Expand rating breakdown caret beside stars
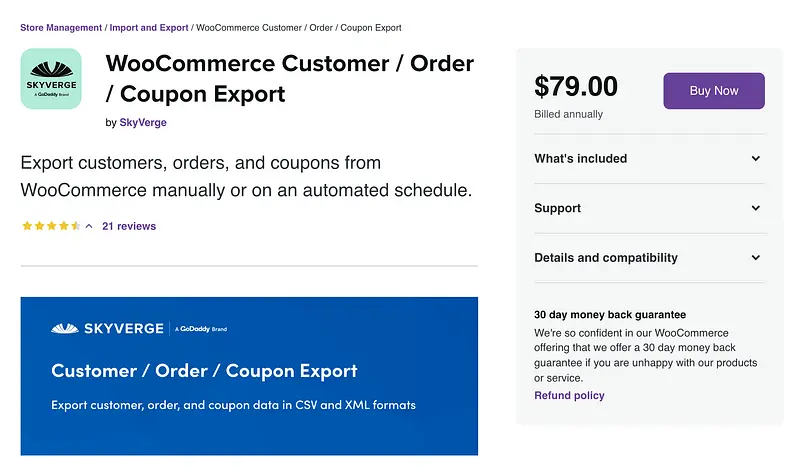Image resolution: width=800 pixels, height=474 pixels. click(89, 226)
